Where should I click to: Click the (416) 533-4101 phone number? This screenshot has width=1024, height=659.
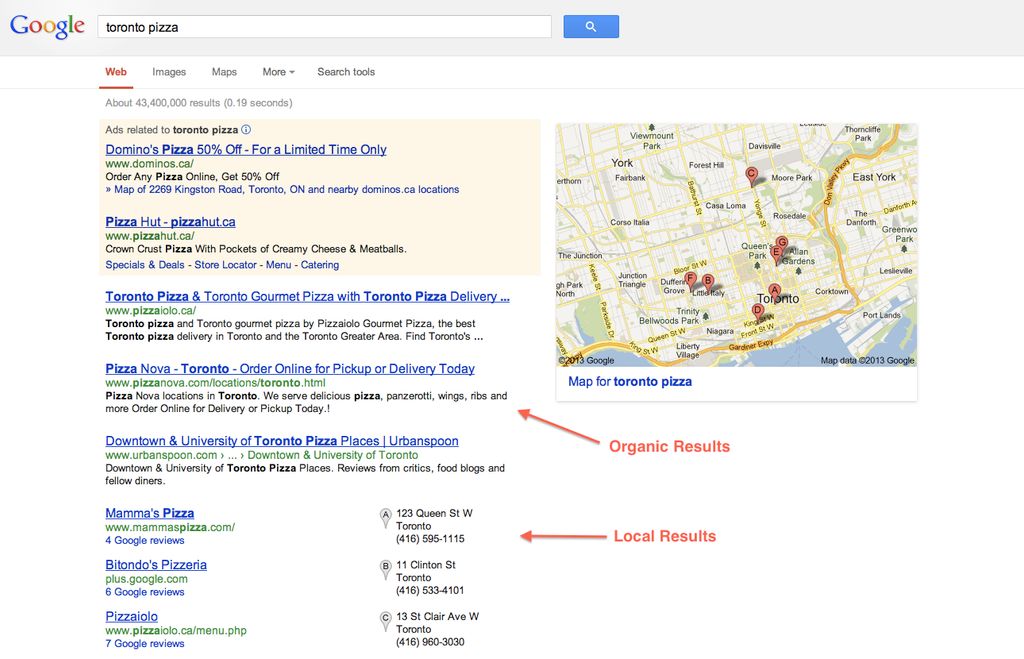[x=430, y=590]
